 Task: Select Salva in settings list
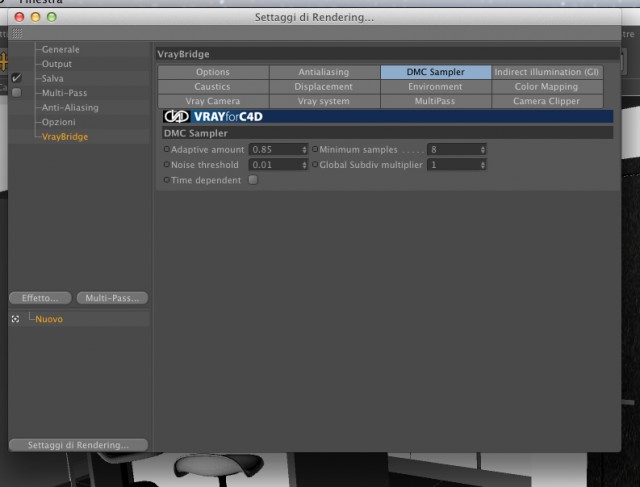[x=52, y=78]
